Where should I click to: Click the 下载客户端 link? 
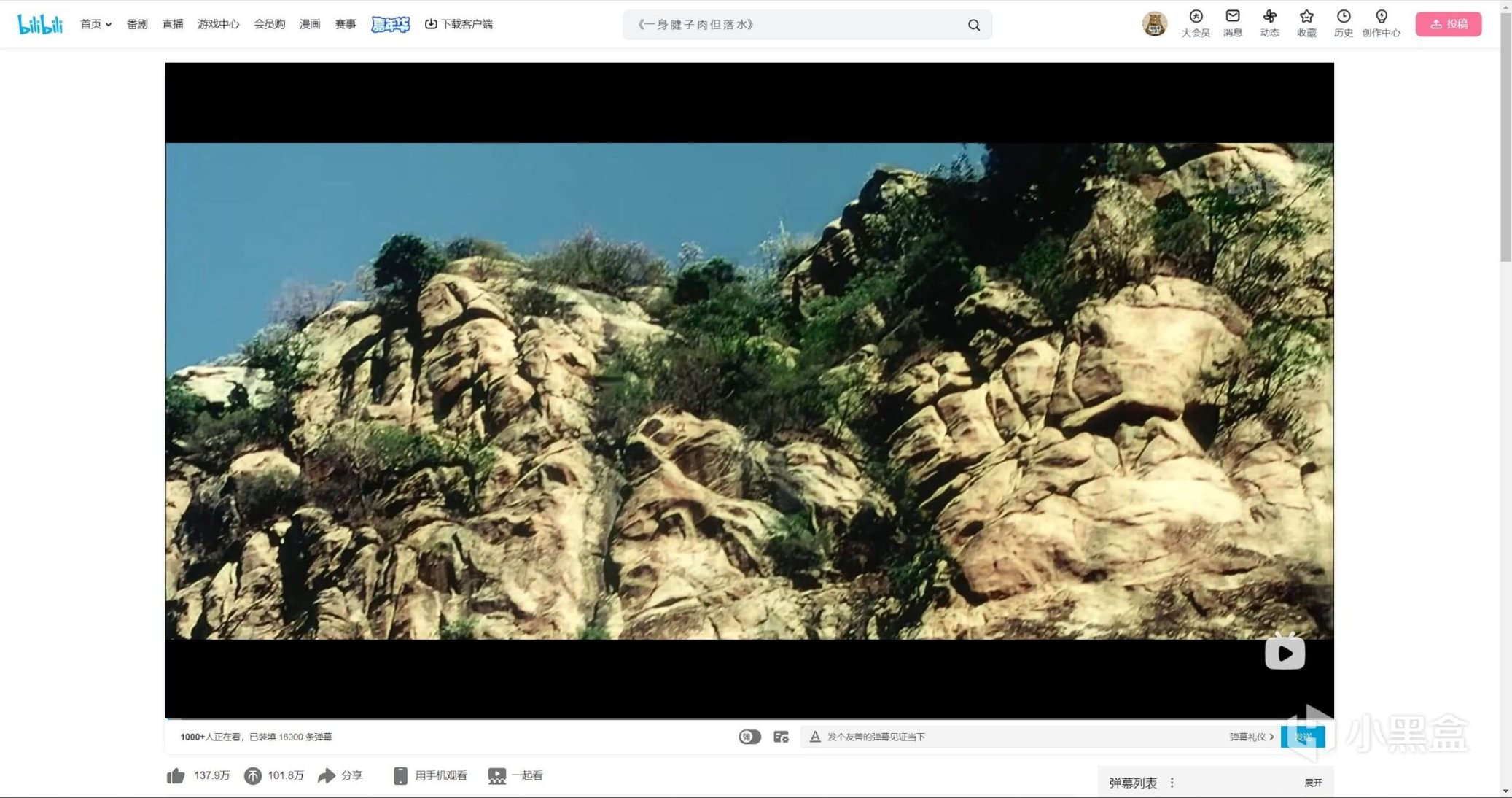click(x=459, y=24)
